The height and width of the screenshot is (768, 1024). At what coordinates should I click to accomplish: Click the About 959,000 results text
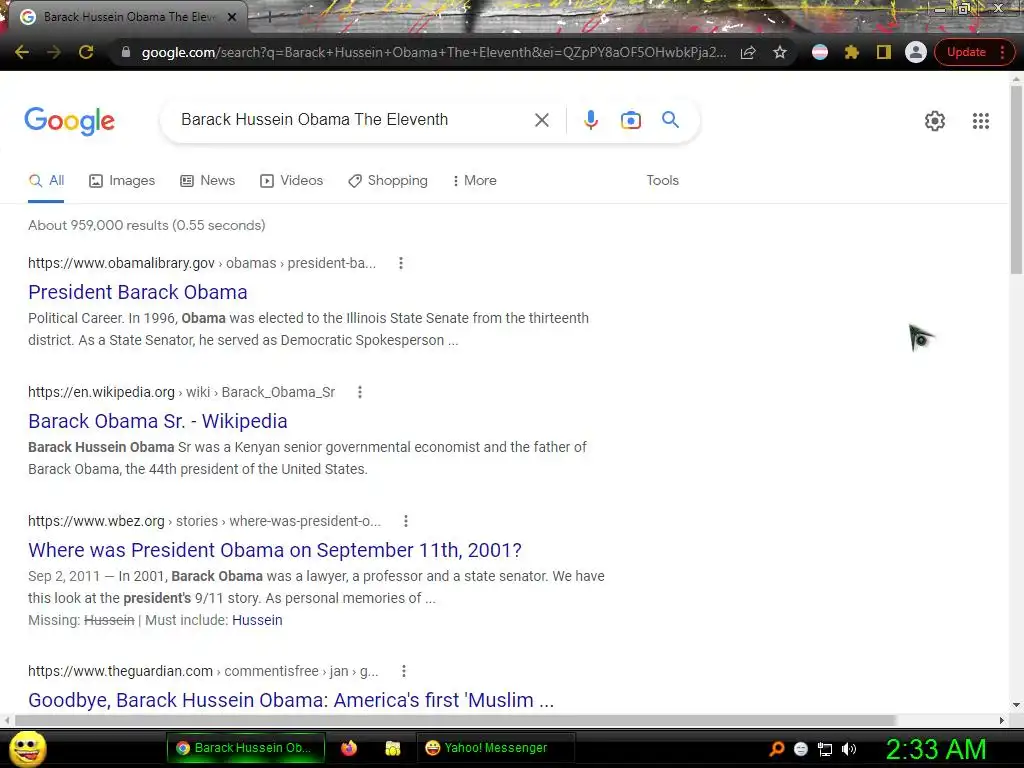pos(147,225)
